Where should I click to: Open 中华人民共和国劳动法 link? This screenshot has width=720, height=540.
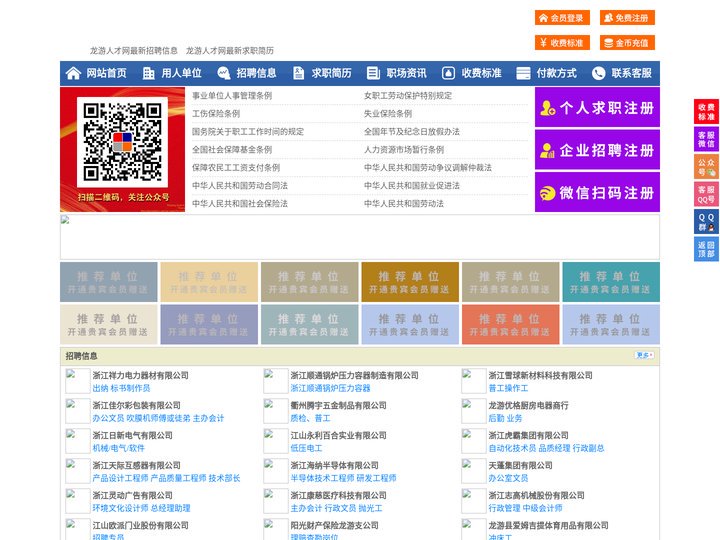[404, 203]
